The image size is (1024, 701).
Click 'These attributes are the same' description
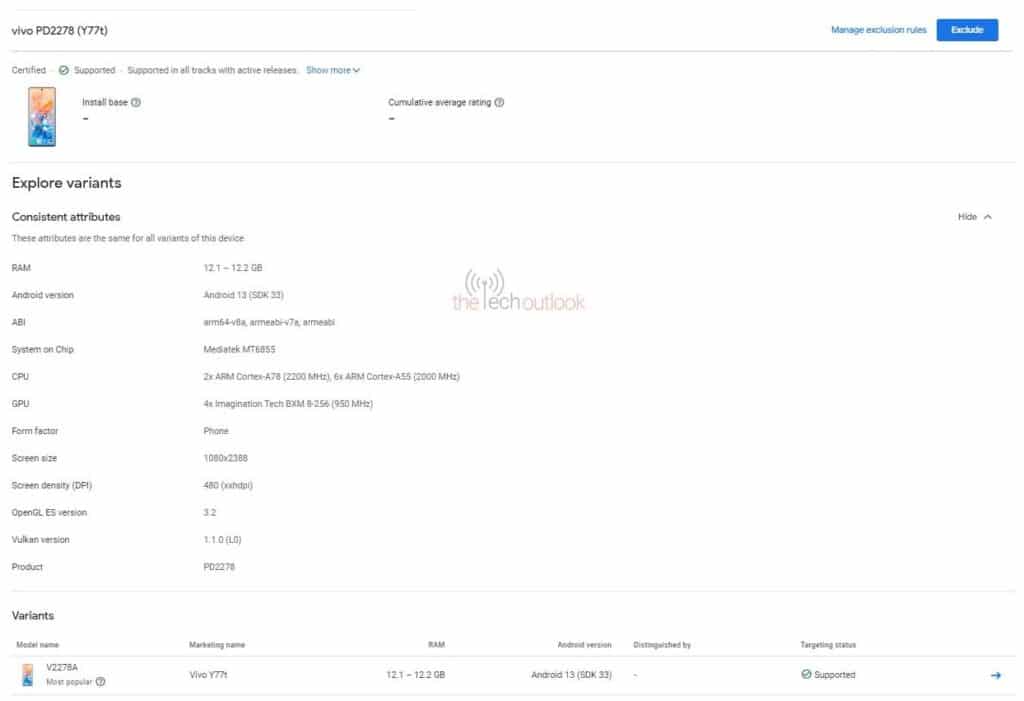click(x=128, y=238)
